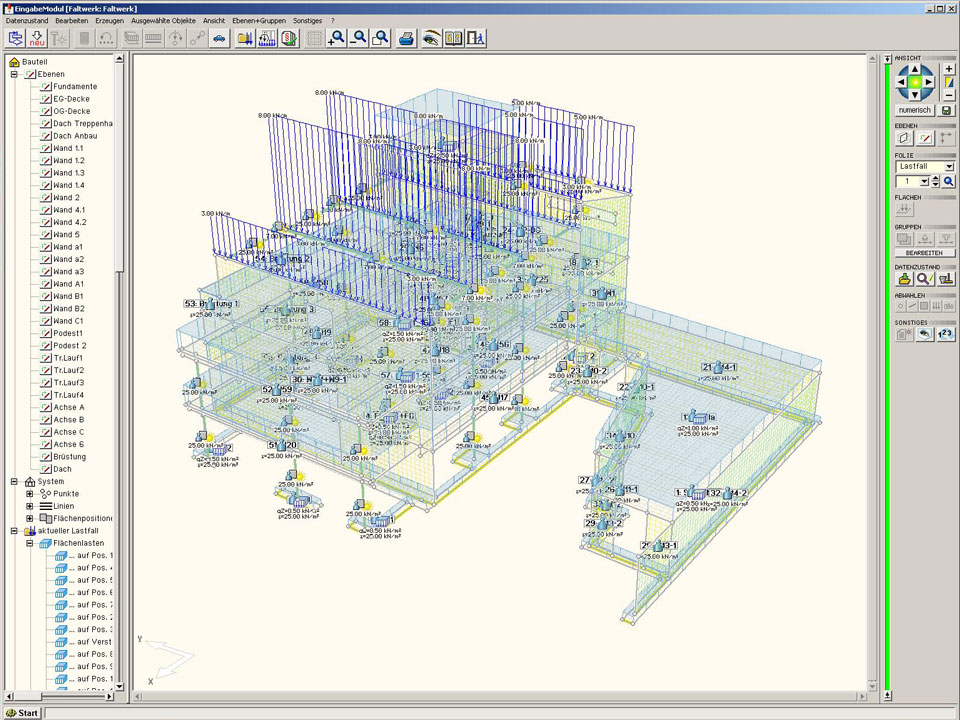Viewport: 960px width, 720px height.
Task: Expand the Punkte node under System
Action: tap(30, 494)
